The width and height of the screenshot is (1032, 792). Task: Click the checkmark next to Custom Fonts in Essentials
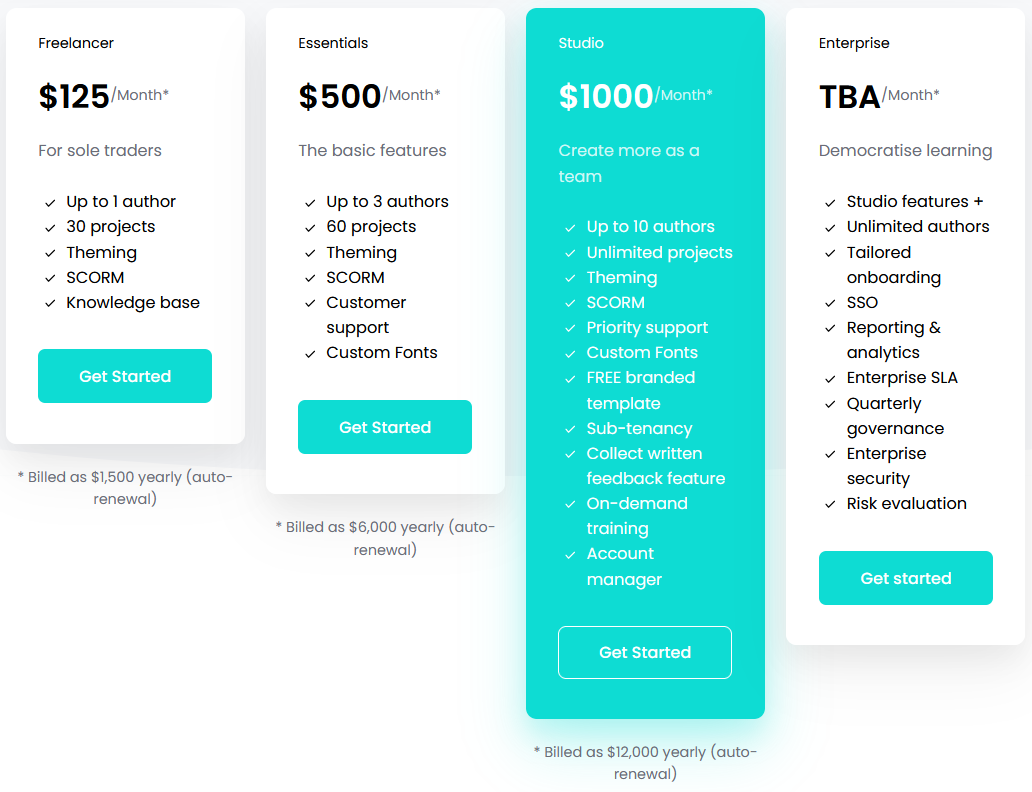(310, 352)
